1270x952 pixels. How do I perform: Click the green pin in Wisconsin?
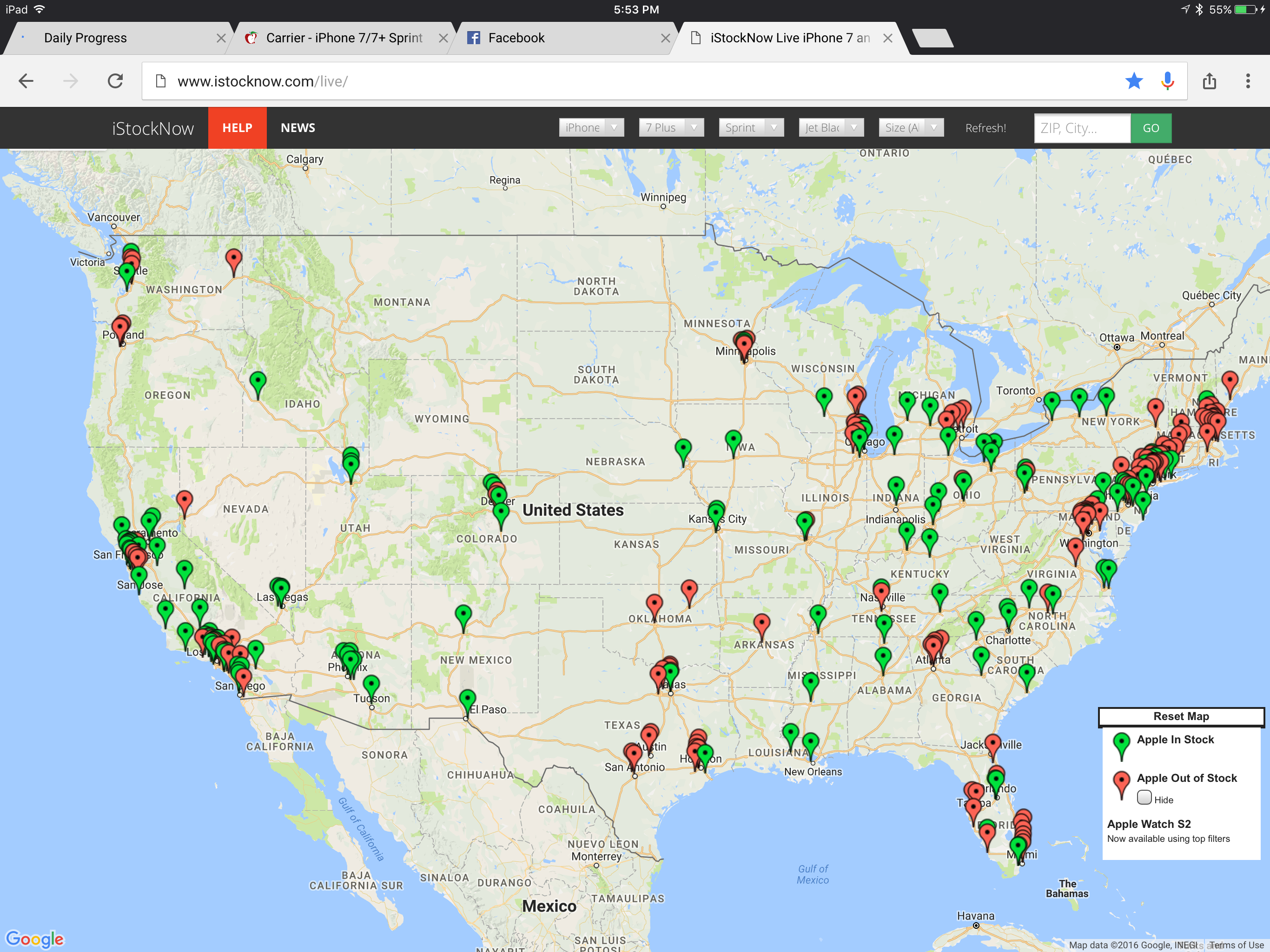(x=824, y=401)
